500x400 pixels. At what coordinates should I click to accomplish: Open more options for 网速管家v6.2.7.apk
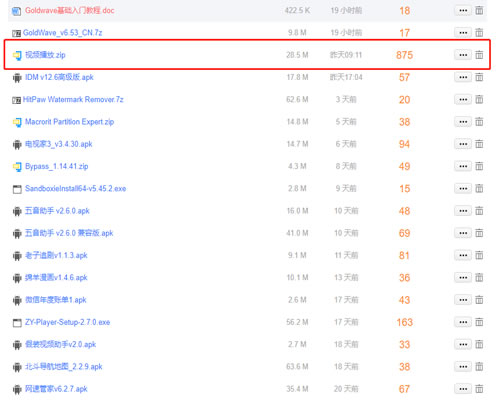point(463,389)
